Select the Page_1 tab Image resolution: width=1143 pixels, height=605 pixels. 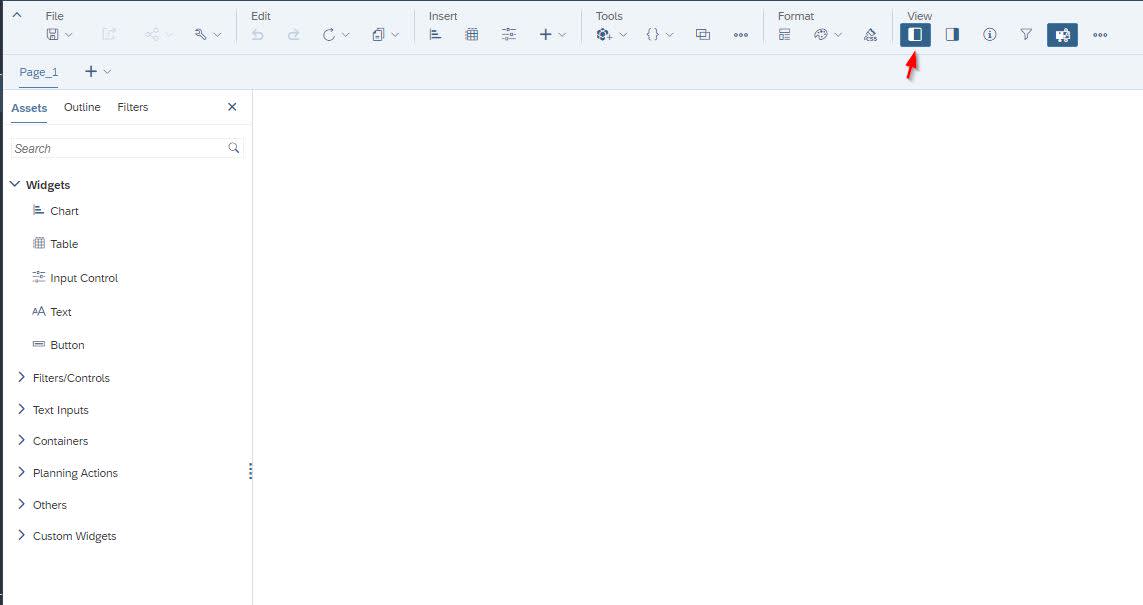click(39, 72)
